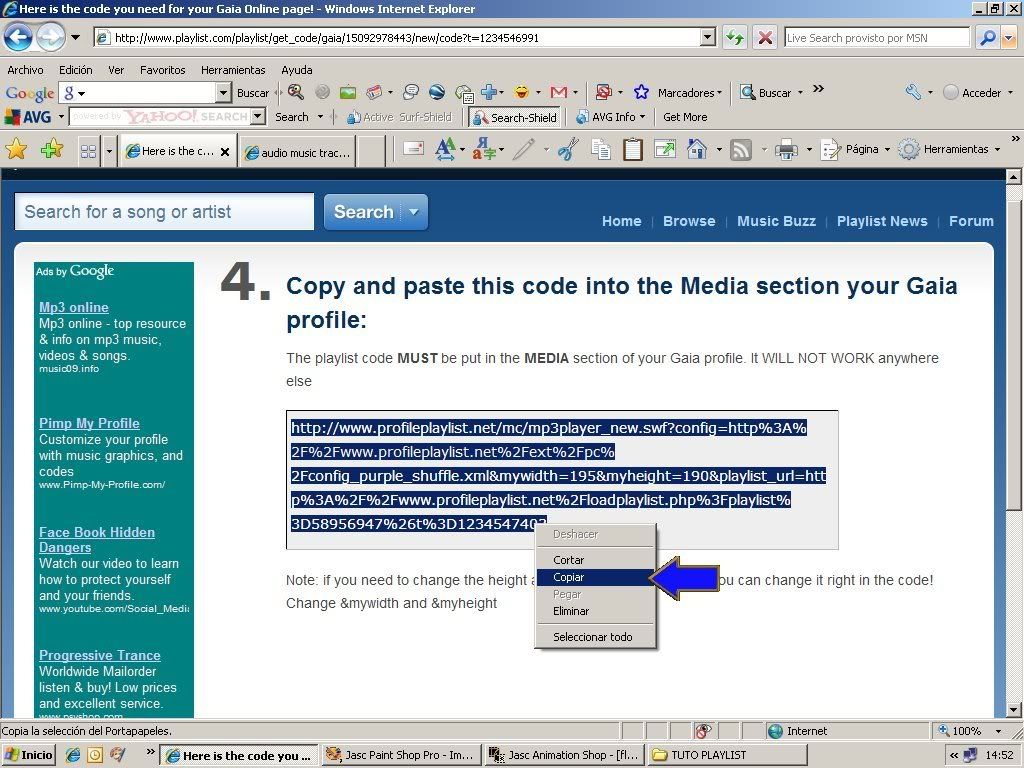
Task: Click the RSS feeds icon
Action: tap(741, 150)
